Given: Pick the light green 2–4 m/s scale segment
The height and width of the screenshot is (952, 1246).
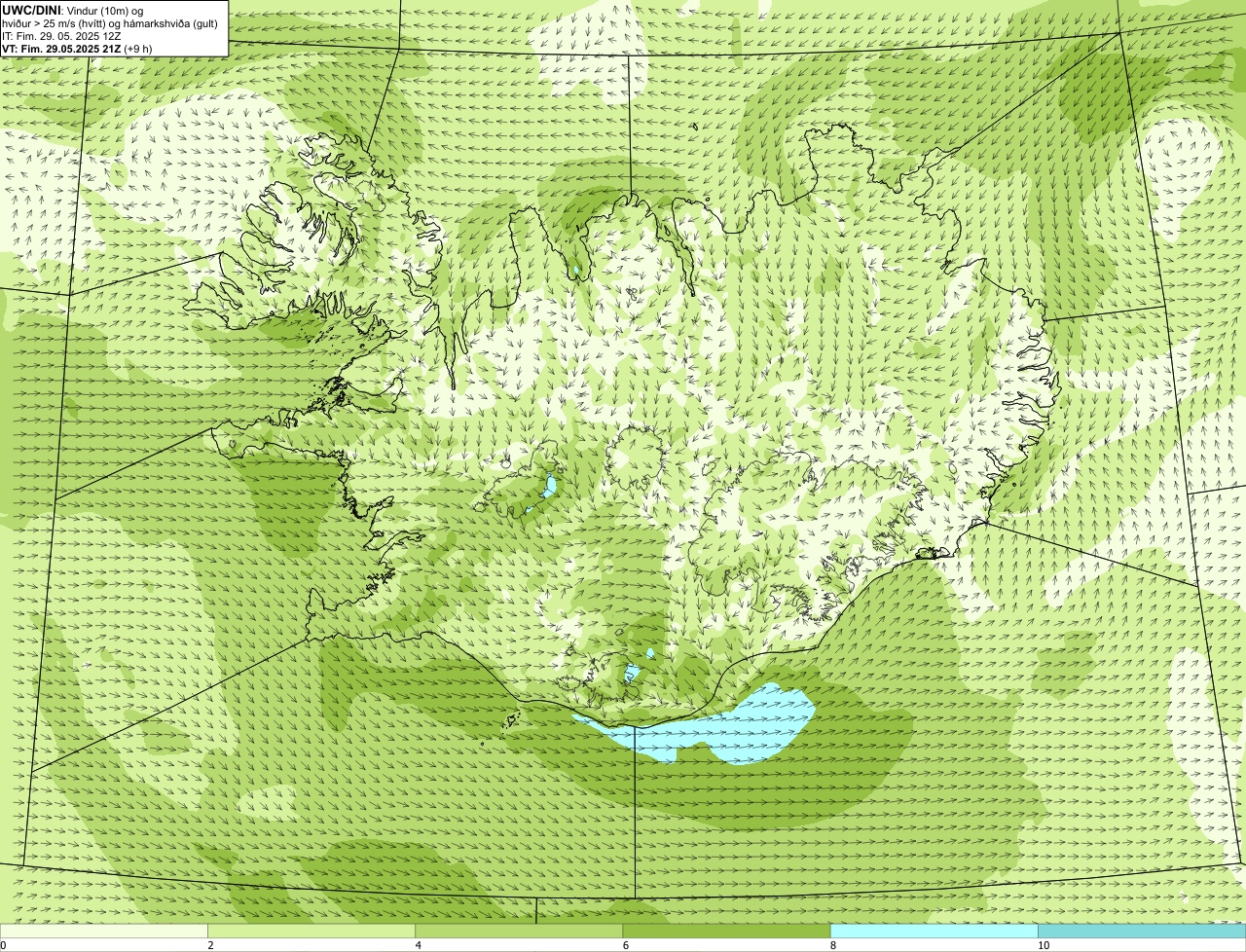Looking at the screenshot, I should click(311, 932).
